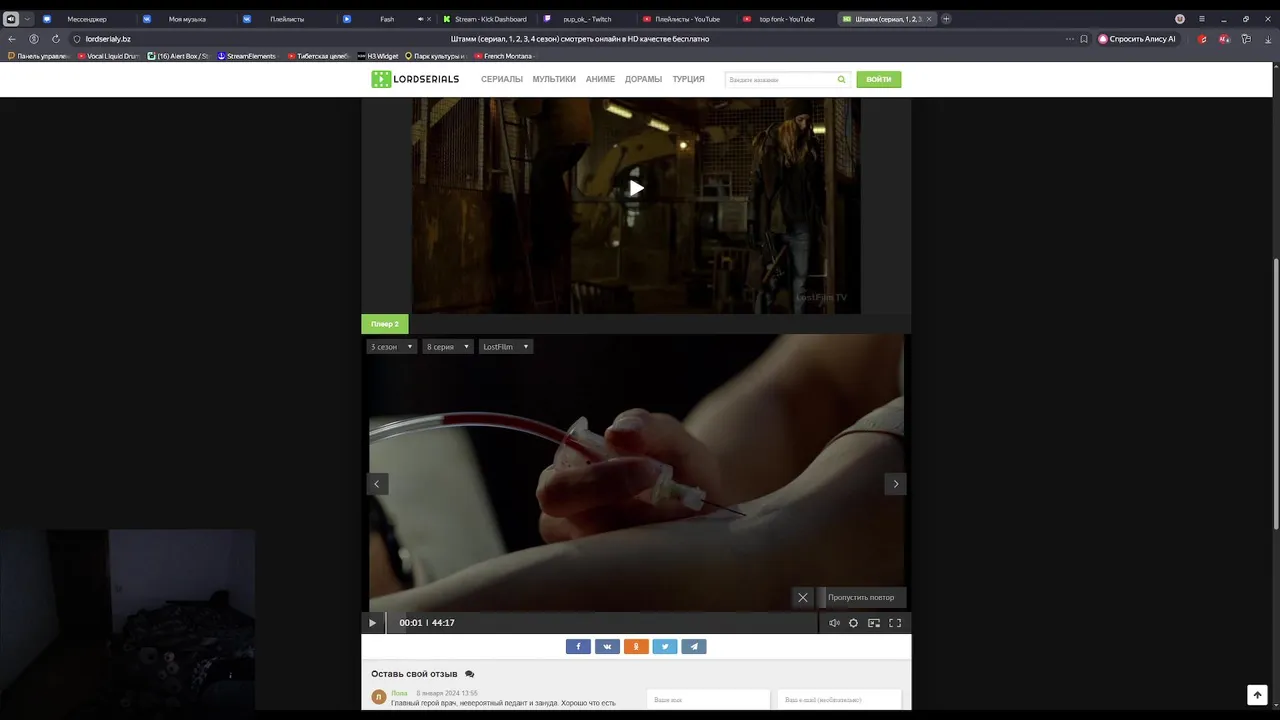This screenshot has height=720, width=1280.
Task: Click commenter name 'Лола'
Action: point(399,693)
